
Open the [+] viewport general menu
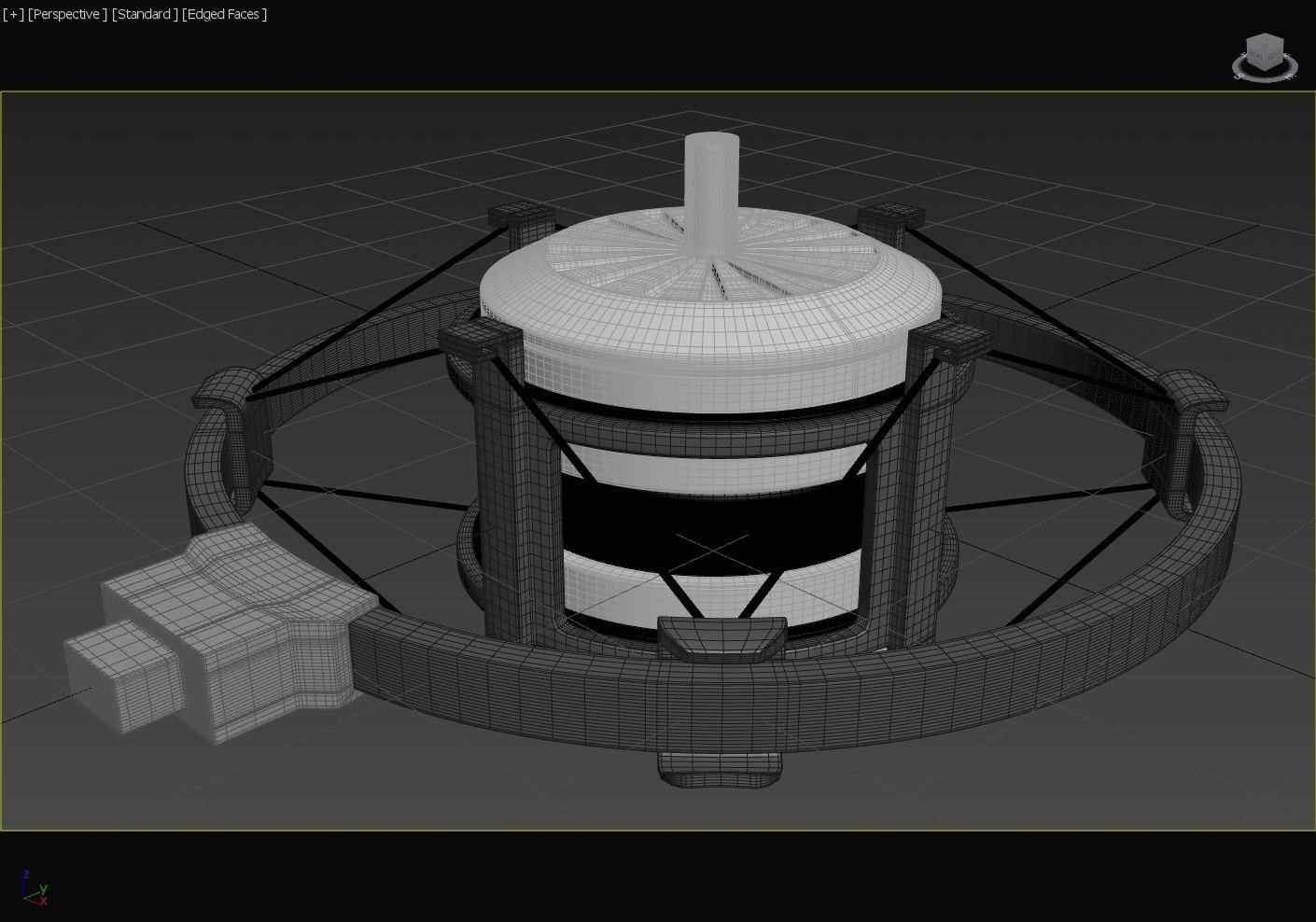(x=13, y=14)
